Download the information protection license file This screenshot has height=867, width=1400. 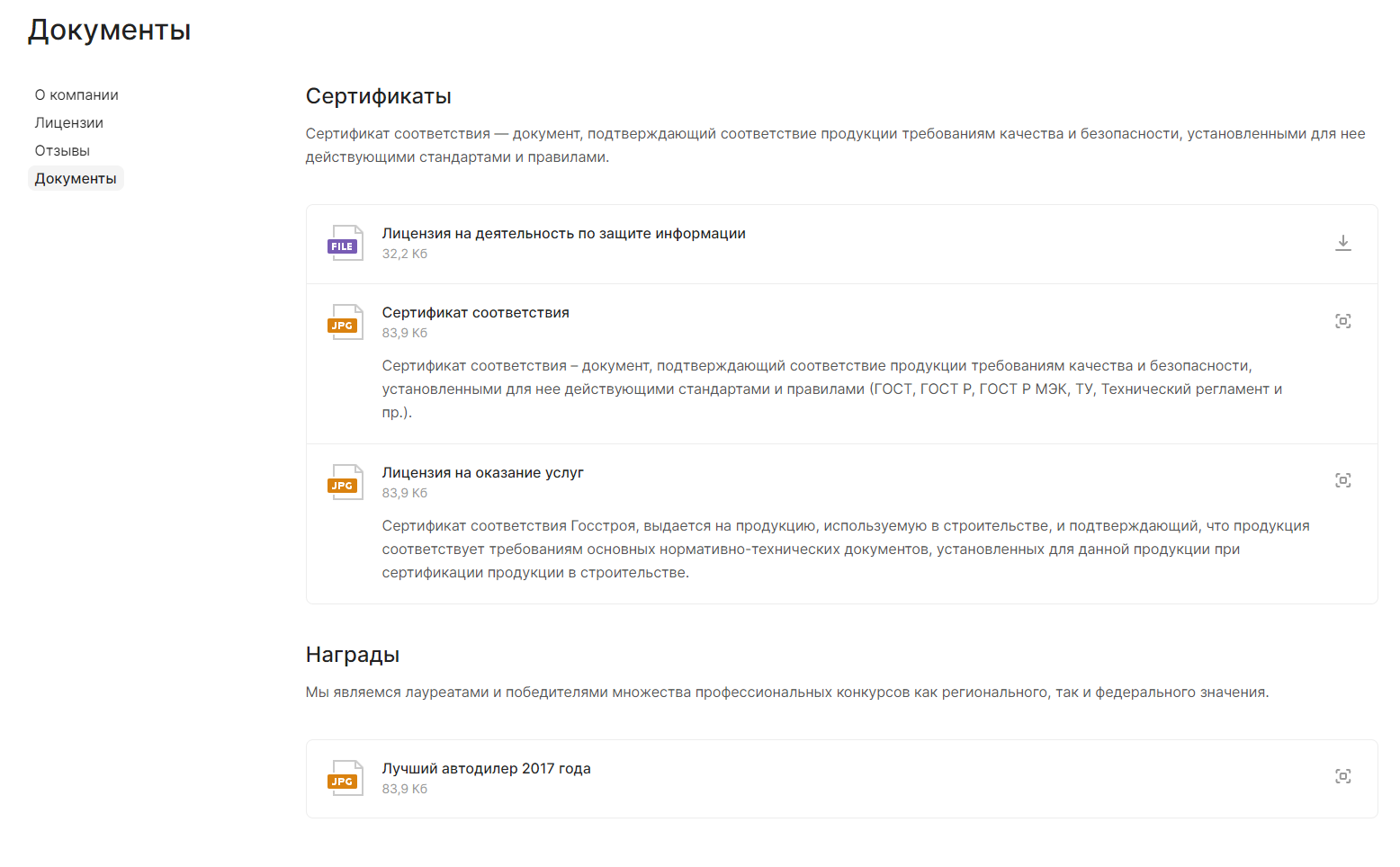(x=1342, y=243)
